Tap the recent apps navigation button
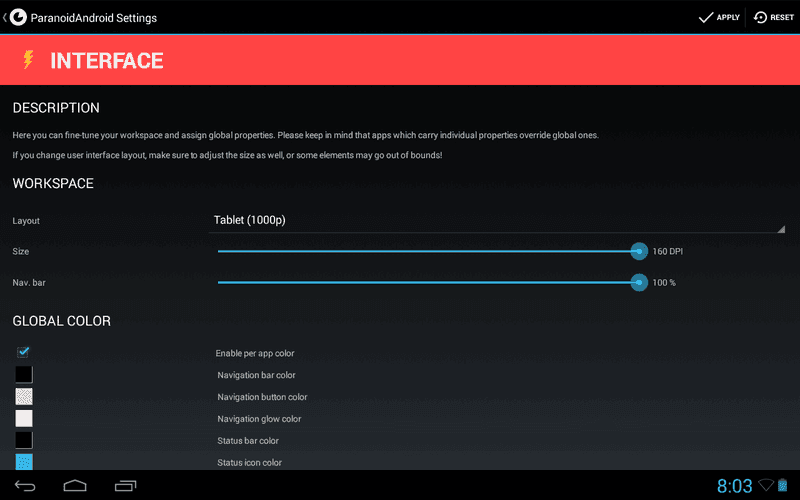 [126, 486]
